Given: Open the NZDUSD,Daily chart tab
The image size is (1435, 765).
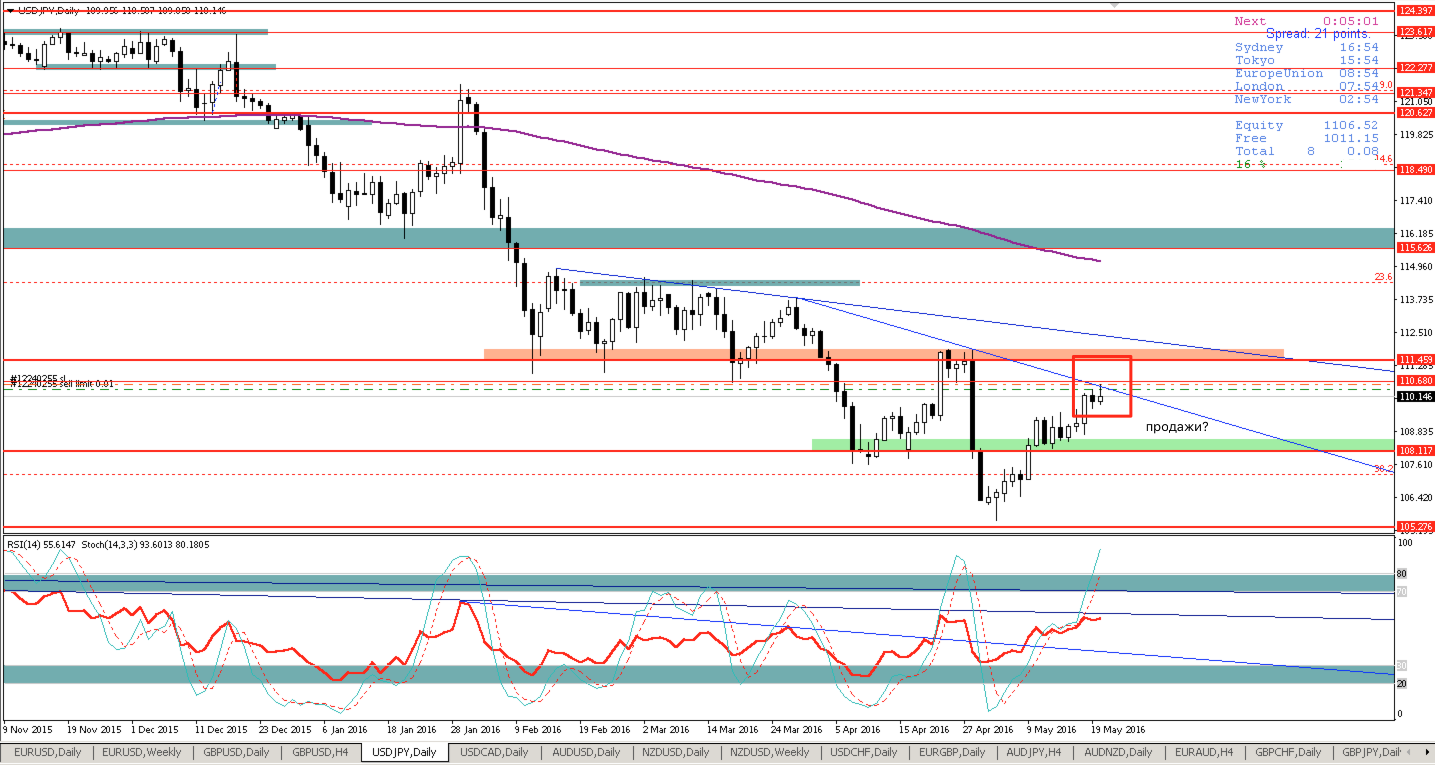Looking at the screenshot, I should click(675, 752).
